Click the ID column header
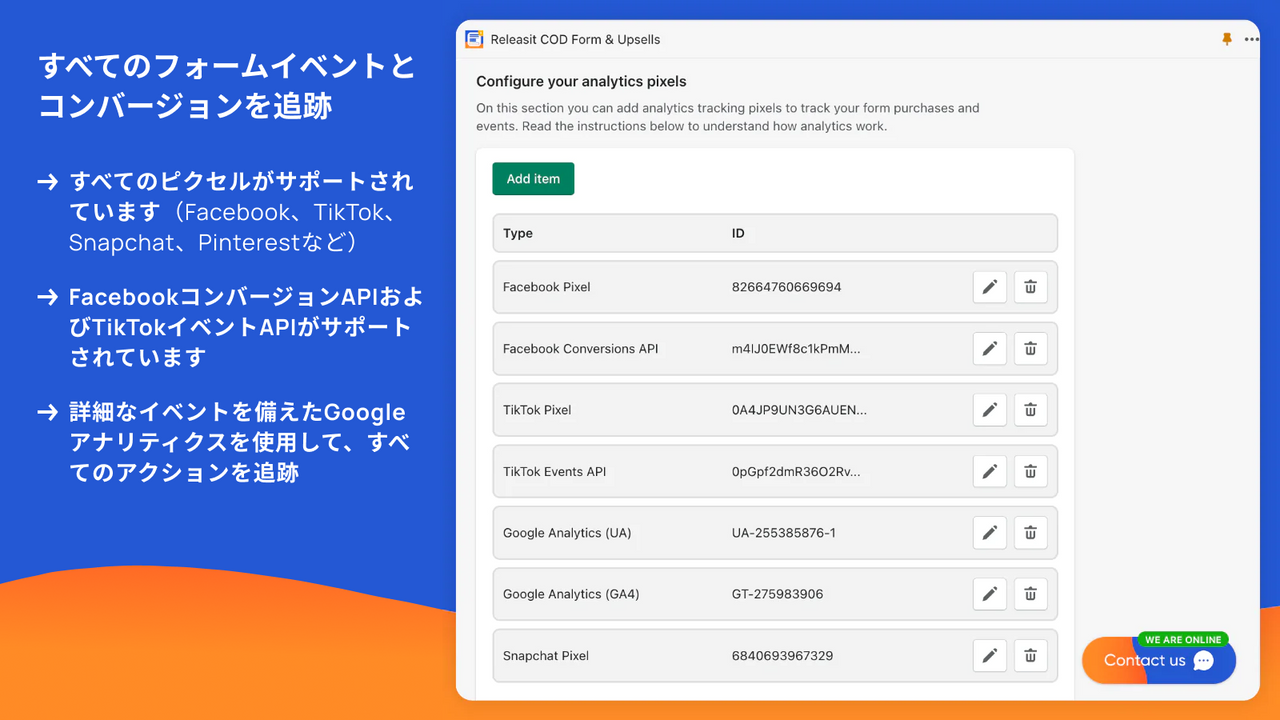Viewport: 1280px width, 720px height. 738,233
